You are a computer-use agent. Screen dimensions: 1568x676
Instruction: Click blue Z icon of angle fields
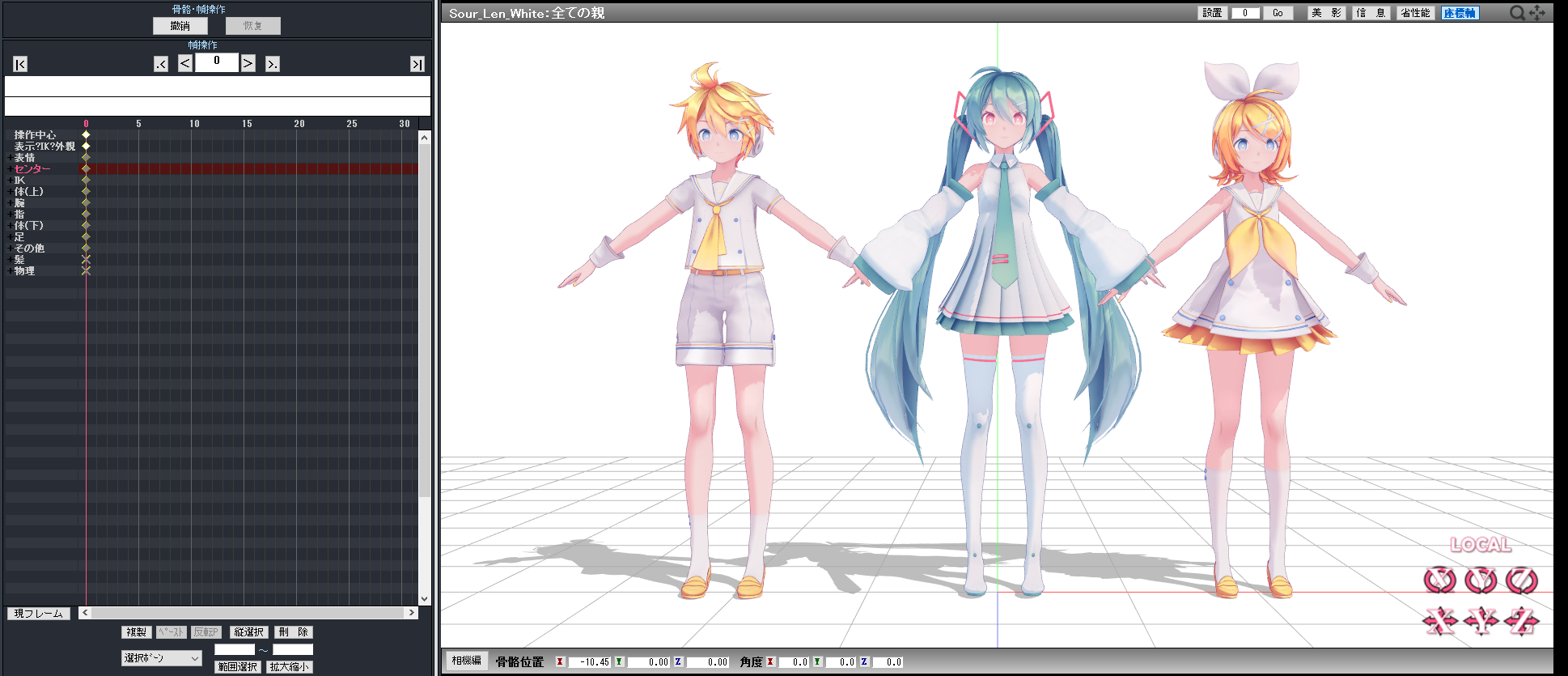point(864,662)
